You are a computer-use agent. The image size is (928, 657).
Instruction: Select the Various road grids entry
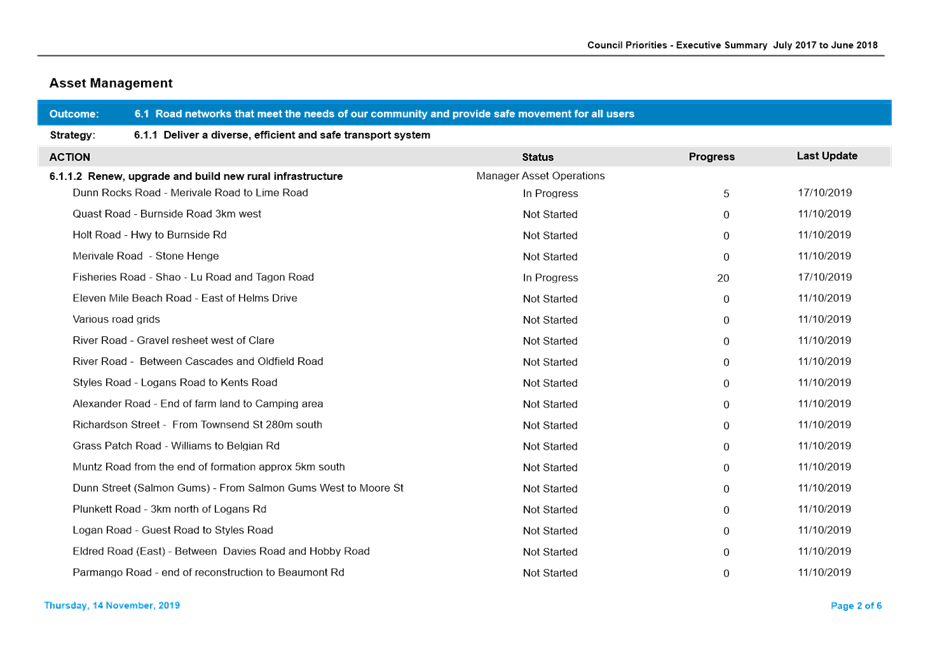pos(115,320)
